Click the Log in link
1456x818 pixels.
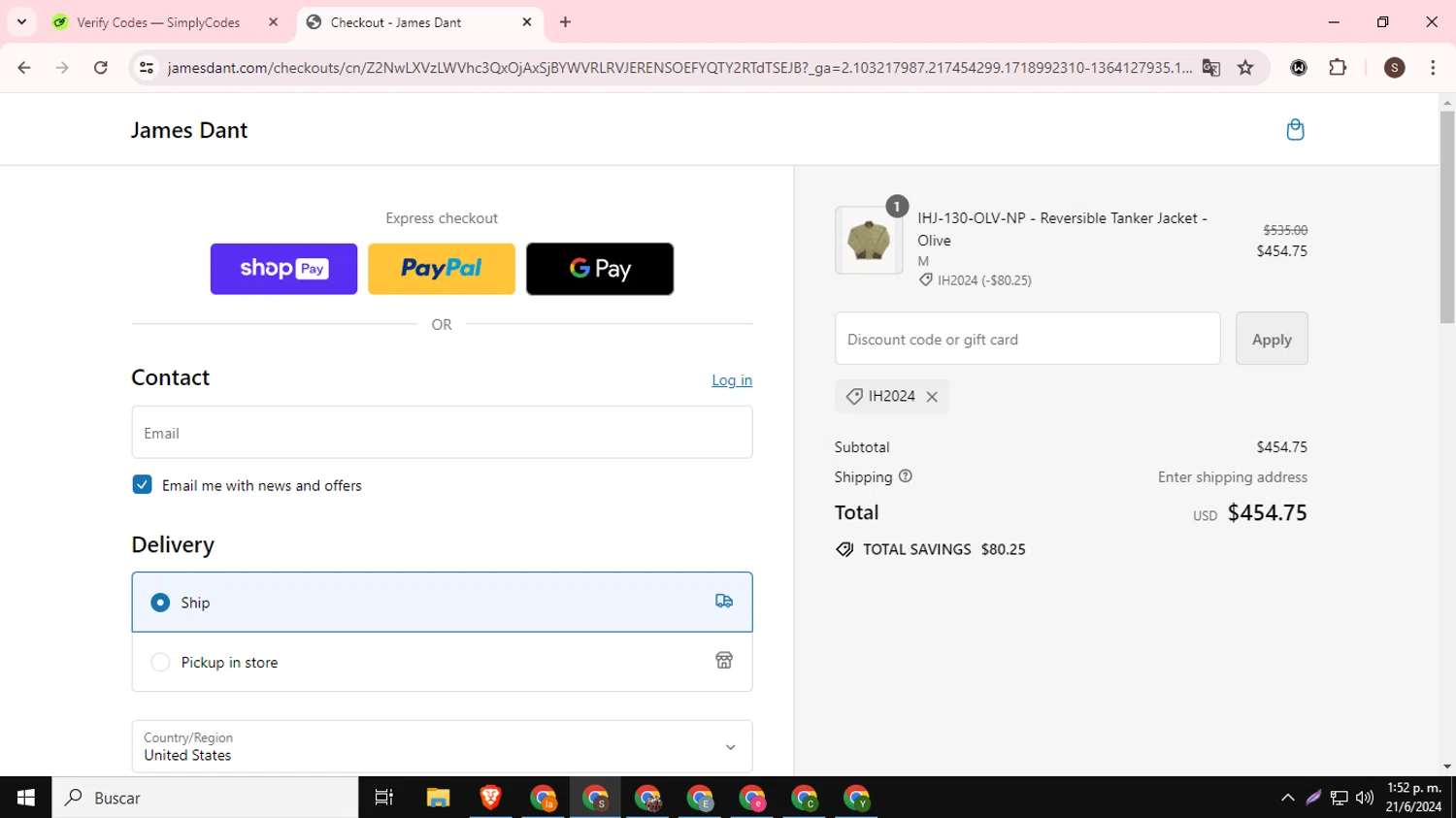732,380
